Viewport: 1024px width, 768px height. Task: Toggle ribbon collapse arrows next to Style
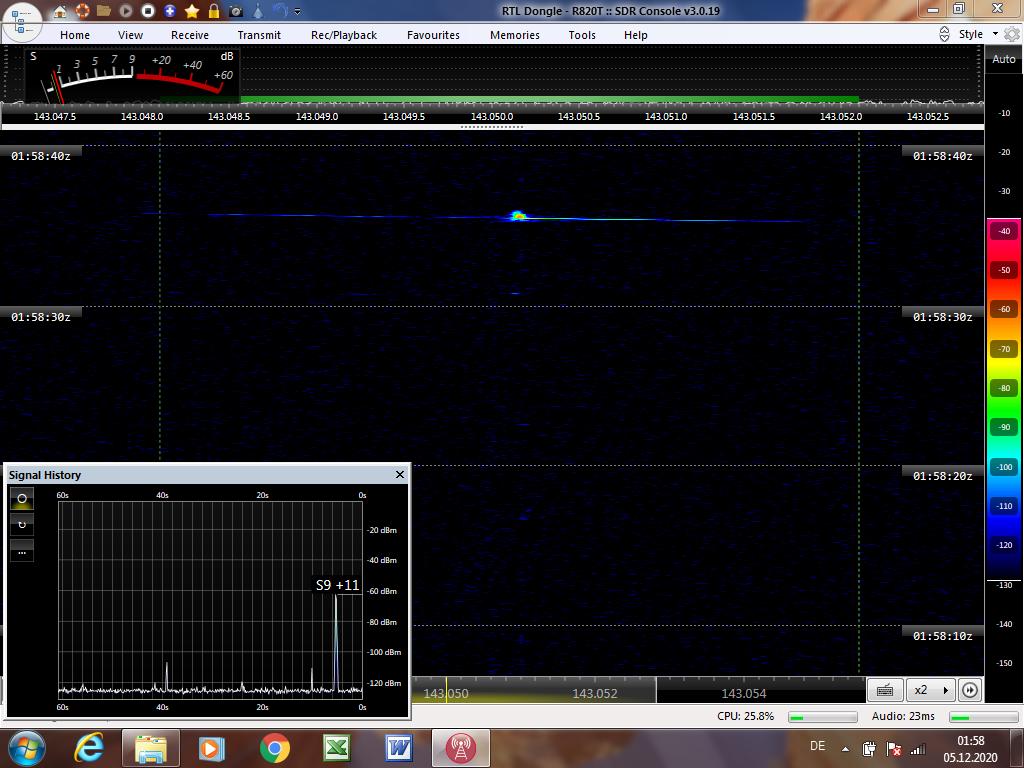944,34
